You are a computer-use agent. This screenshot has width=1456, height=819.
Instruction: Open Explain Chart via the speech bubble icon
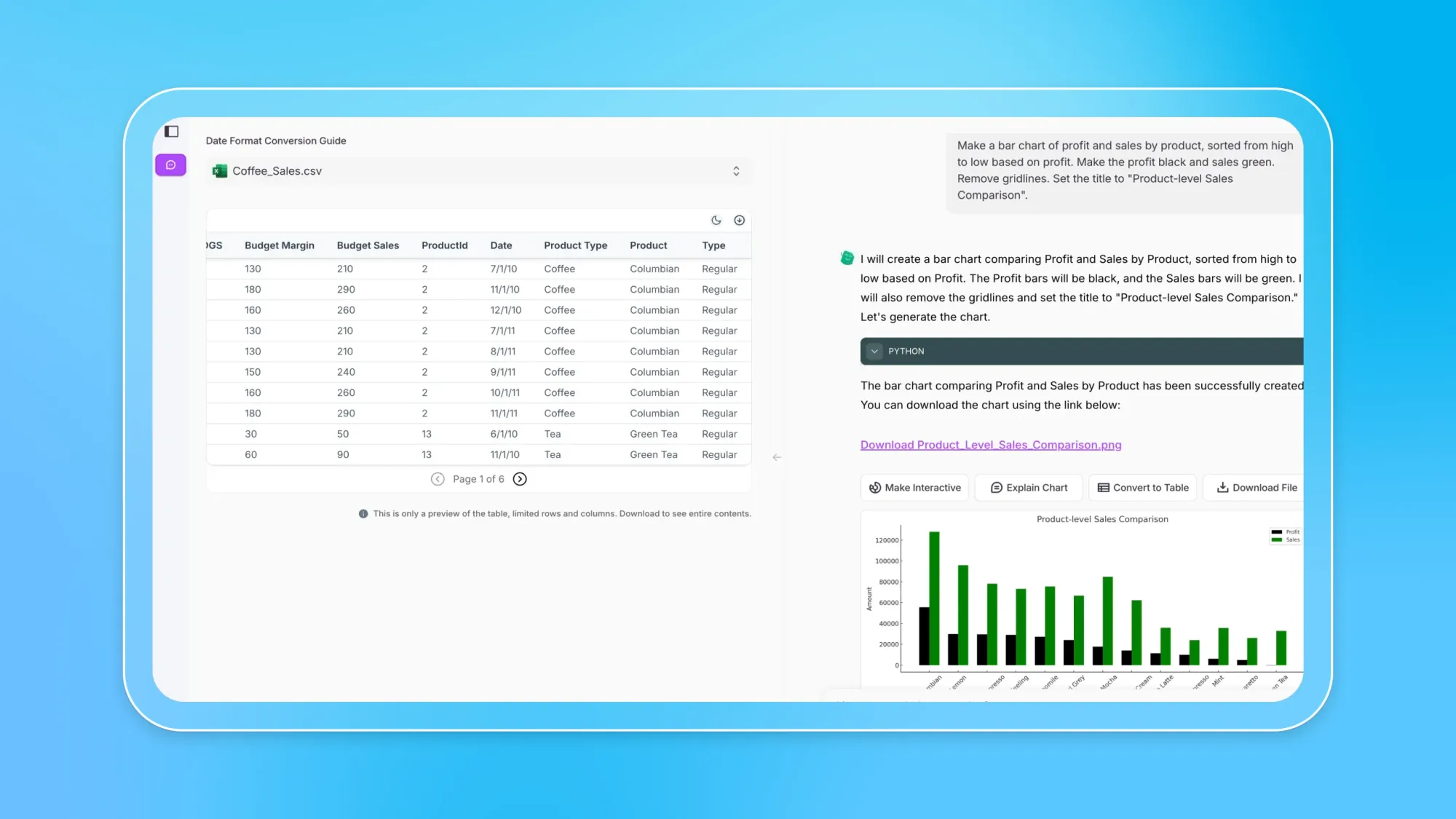click(x=997, y=488)
